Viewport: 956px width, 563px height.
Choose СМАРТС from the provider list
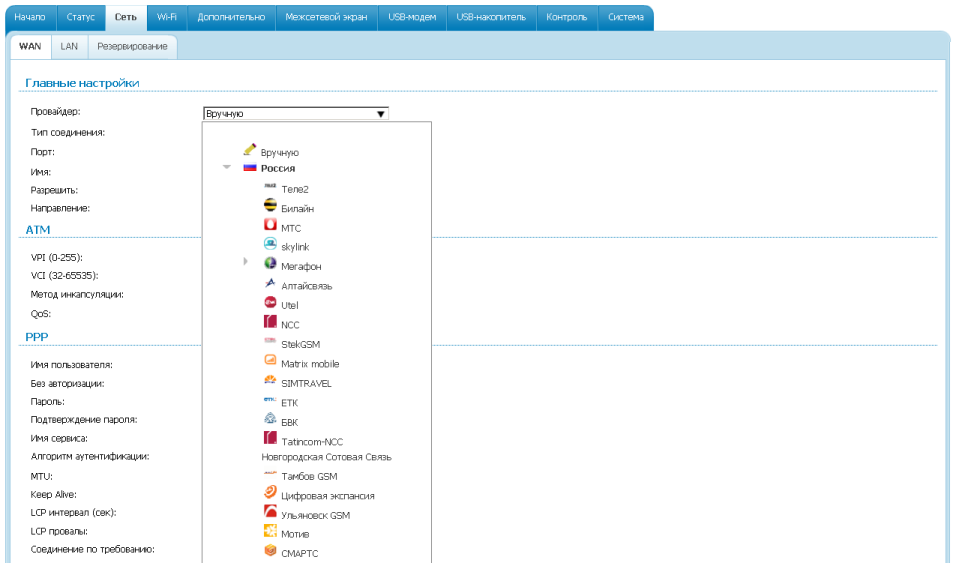(299, 554)
